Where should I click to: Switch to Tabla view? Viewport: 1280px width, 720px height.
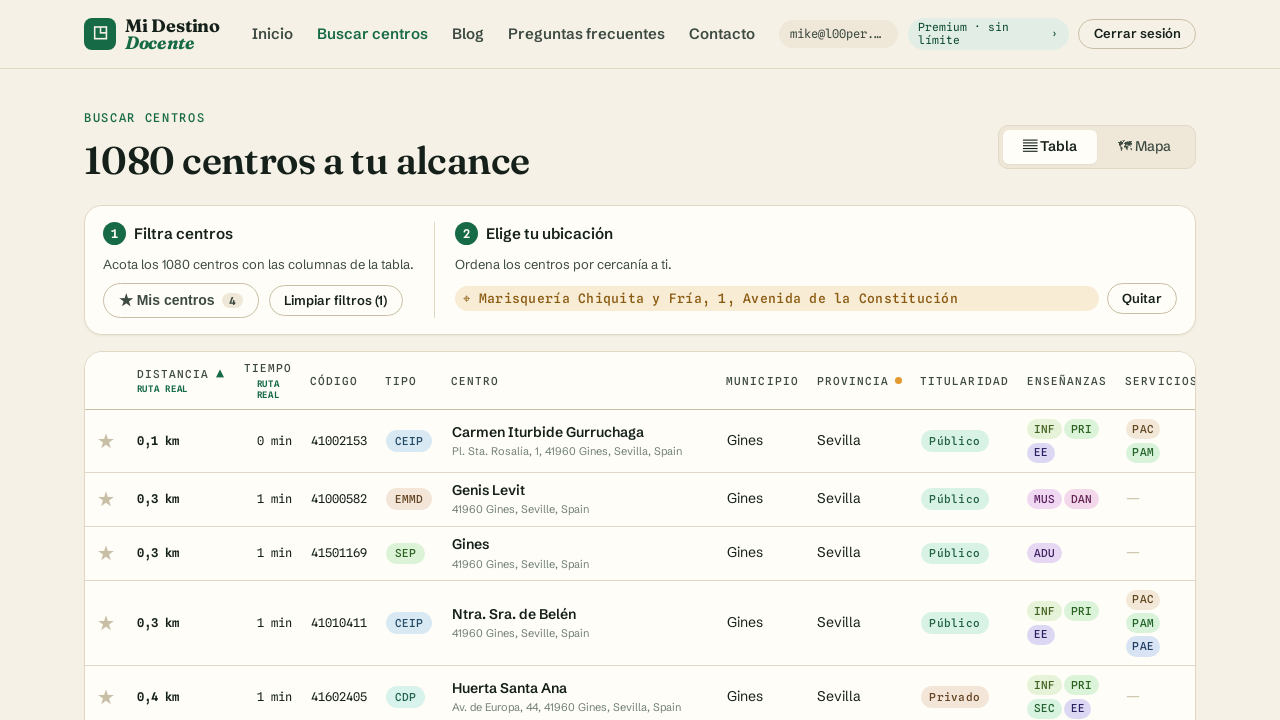[x=1050, y=147]
